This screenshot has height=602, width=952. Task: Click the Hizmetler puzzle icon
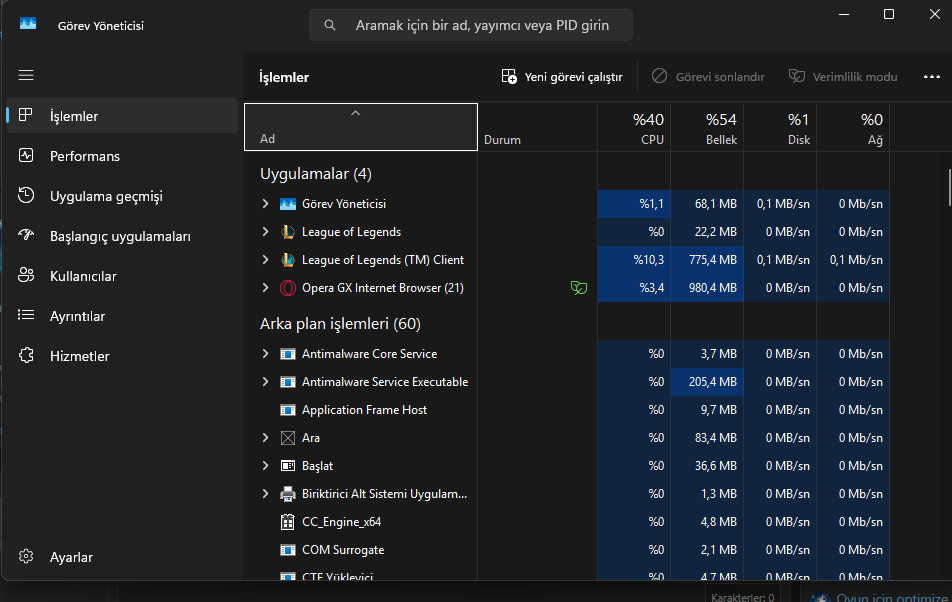click(27, 356)
